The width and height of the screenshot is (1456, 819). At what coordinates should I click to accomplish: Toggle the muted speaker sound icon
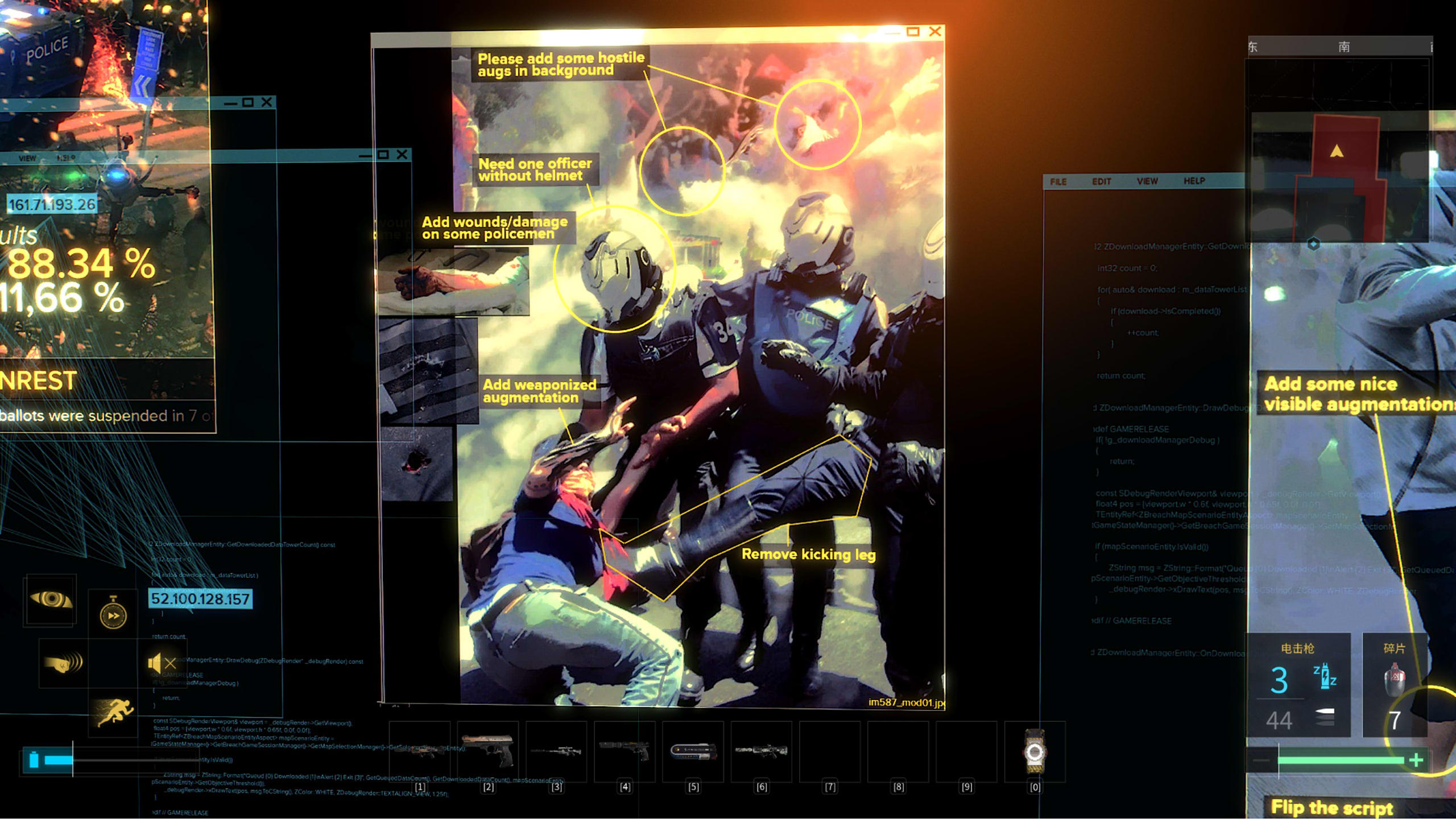click(x=162, y=663)
